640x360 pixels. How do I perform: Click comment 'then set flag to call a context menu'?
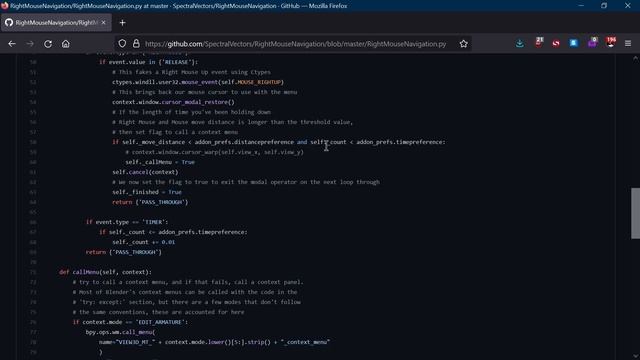pos(175,132)
